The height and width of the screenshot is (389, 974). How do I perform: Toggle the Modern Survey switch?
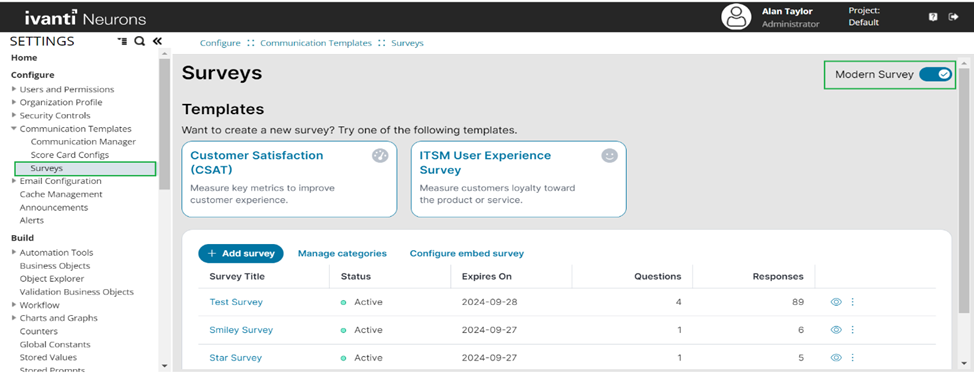pos(935,75)
